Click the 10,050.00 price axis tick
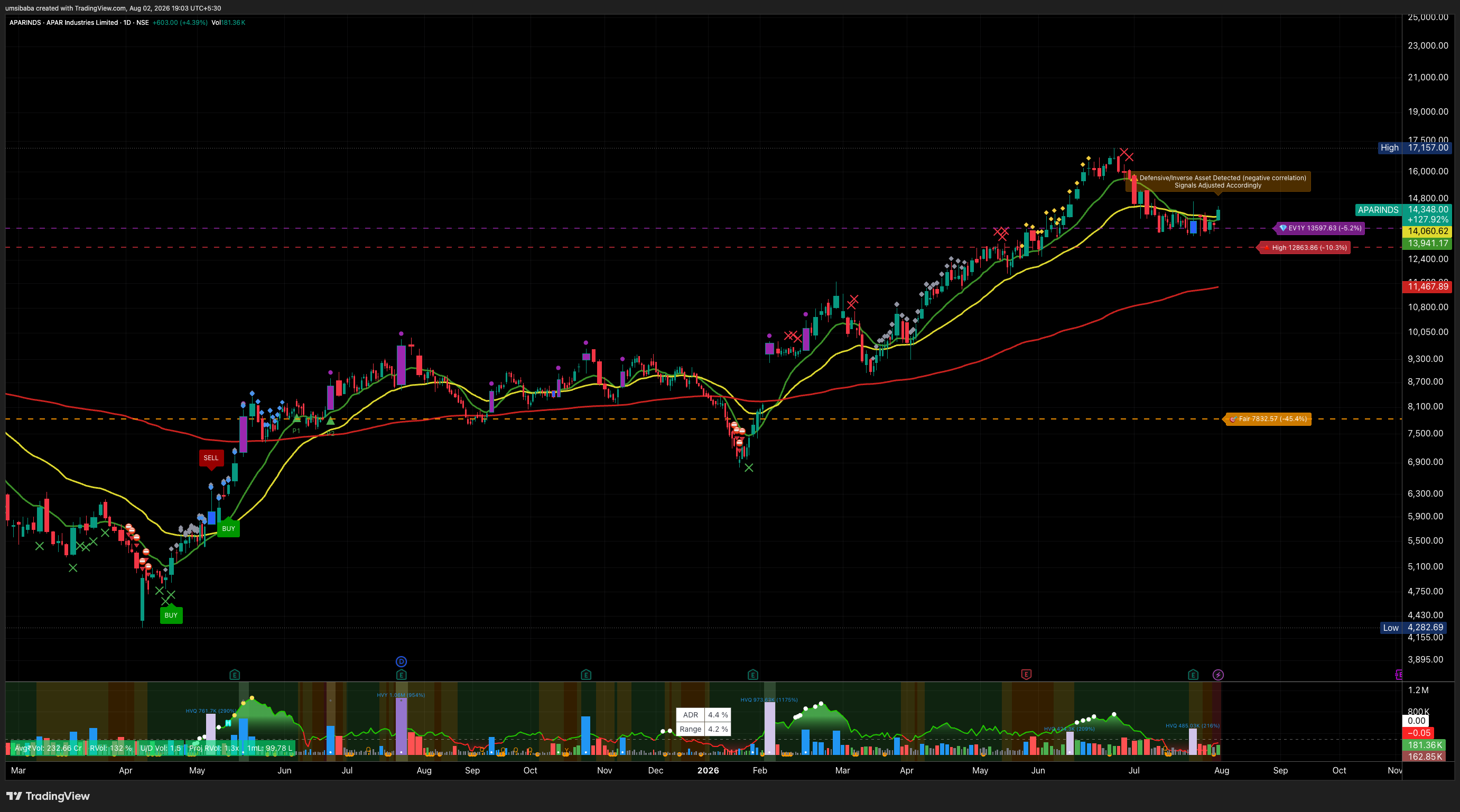1460x812 pixels. point(1428,332)
